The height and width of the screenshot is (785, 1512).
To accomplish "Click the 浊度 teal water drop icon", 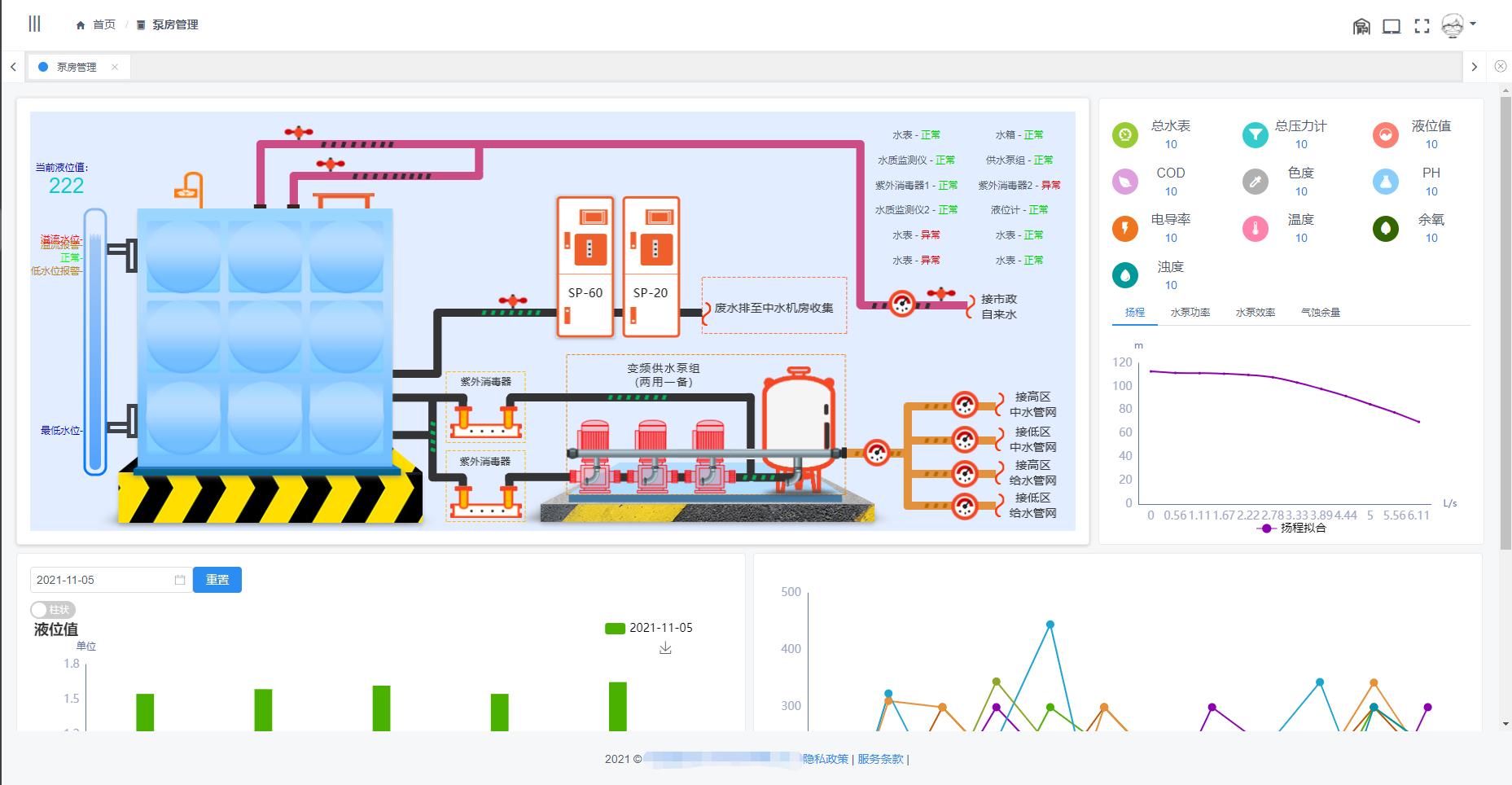I will (1125, 275).
